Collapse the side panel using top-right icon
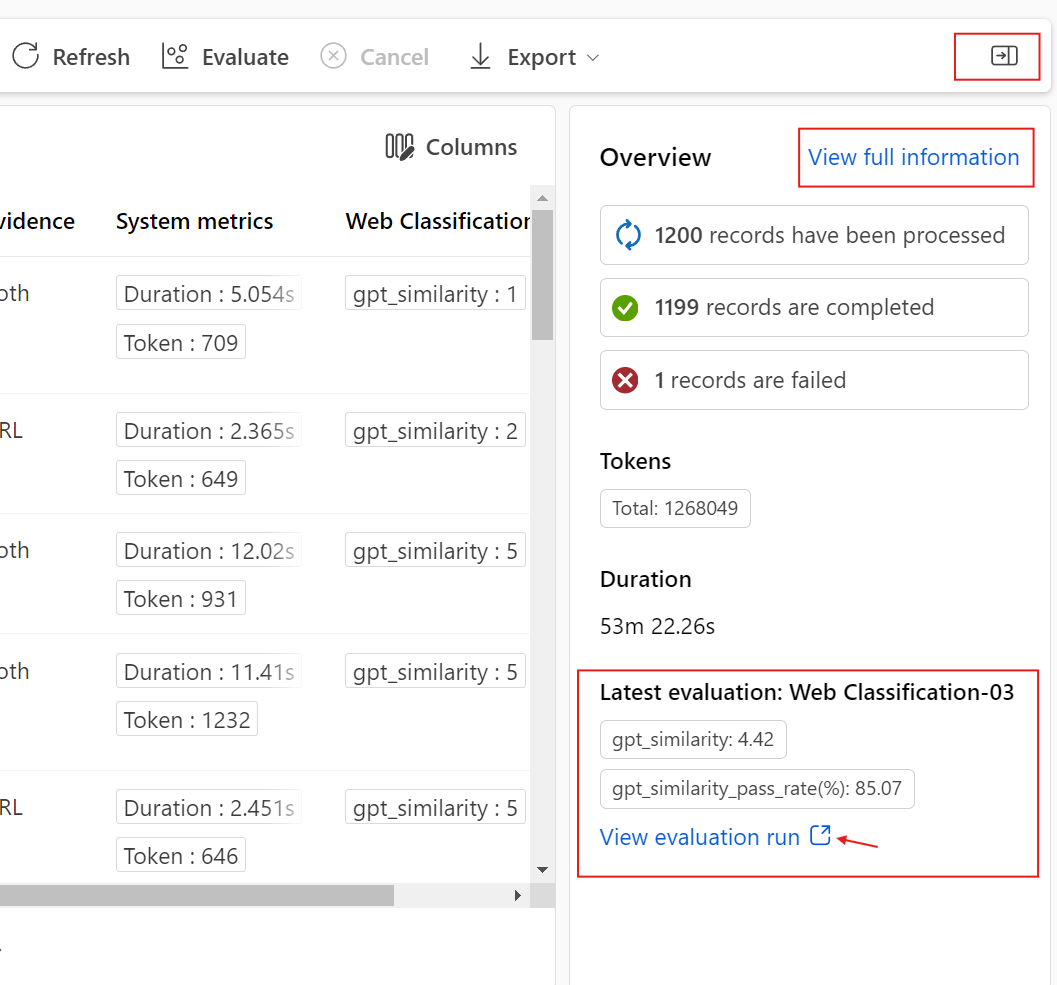Image resolution: width=1057 pixels, height=985 pixels. [1004, 56]
